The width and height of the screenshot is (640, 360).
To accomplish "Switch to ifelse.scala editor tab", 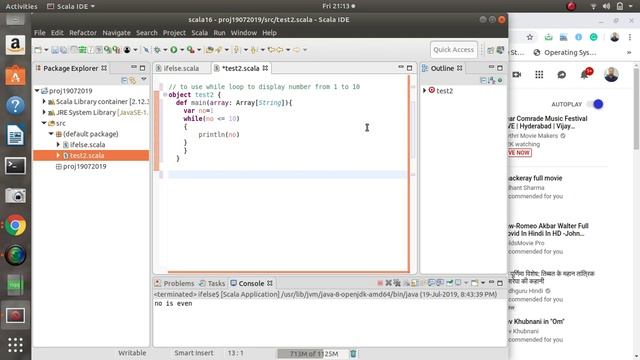I will 181,68.
